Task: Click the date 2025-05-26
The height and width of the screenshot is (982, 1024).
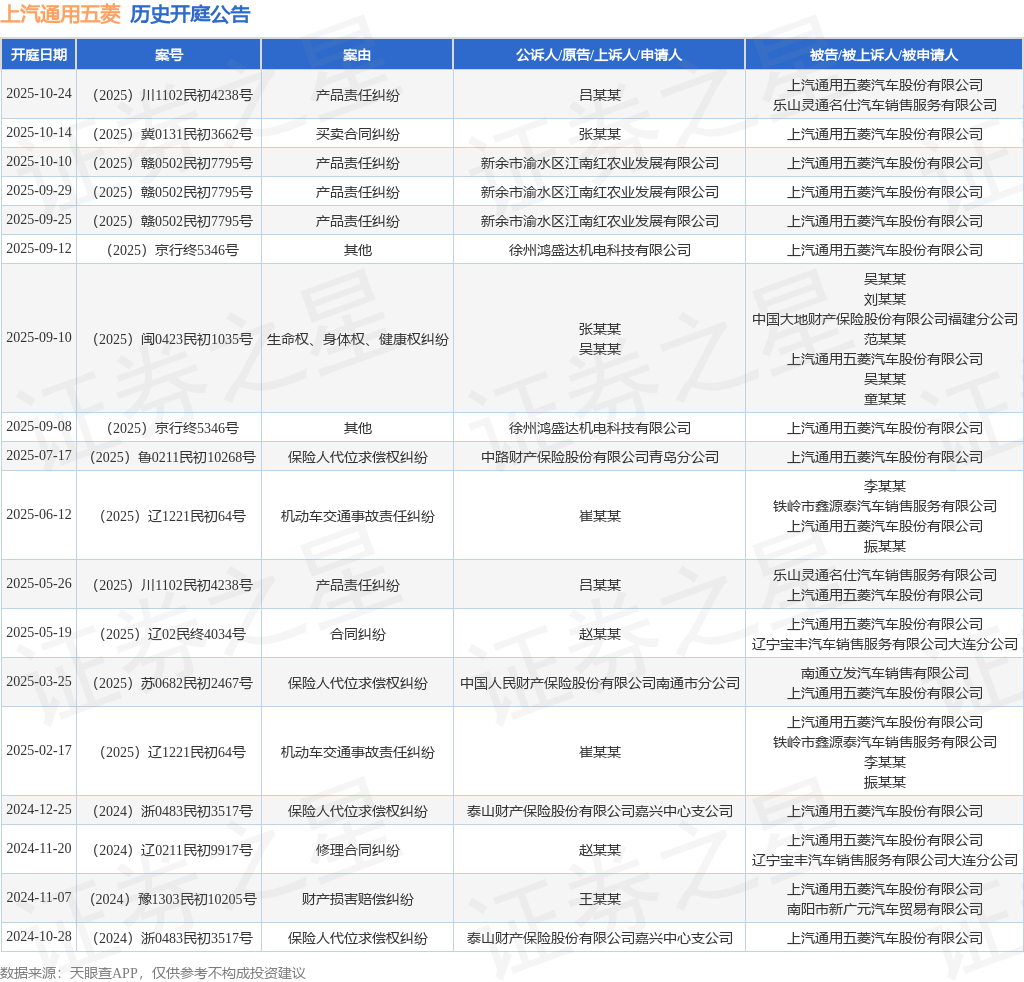Action: click(x=39, y=584)
